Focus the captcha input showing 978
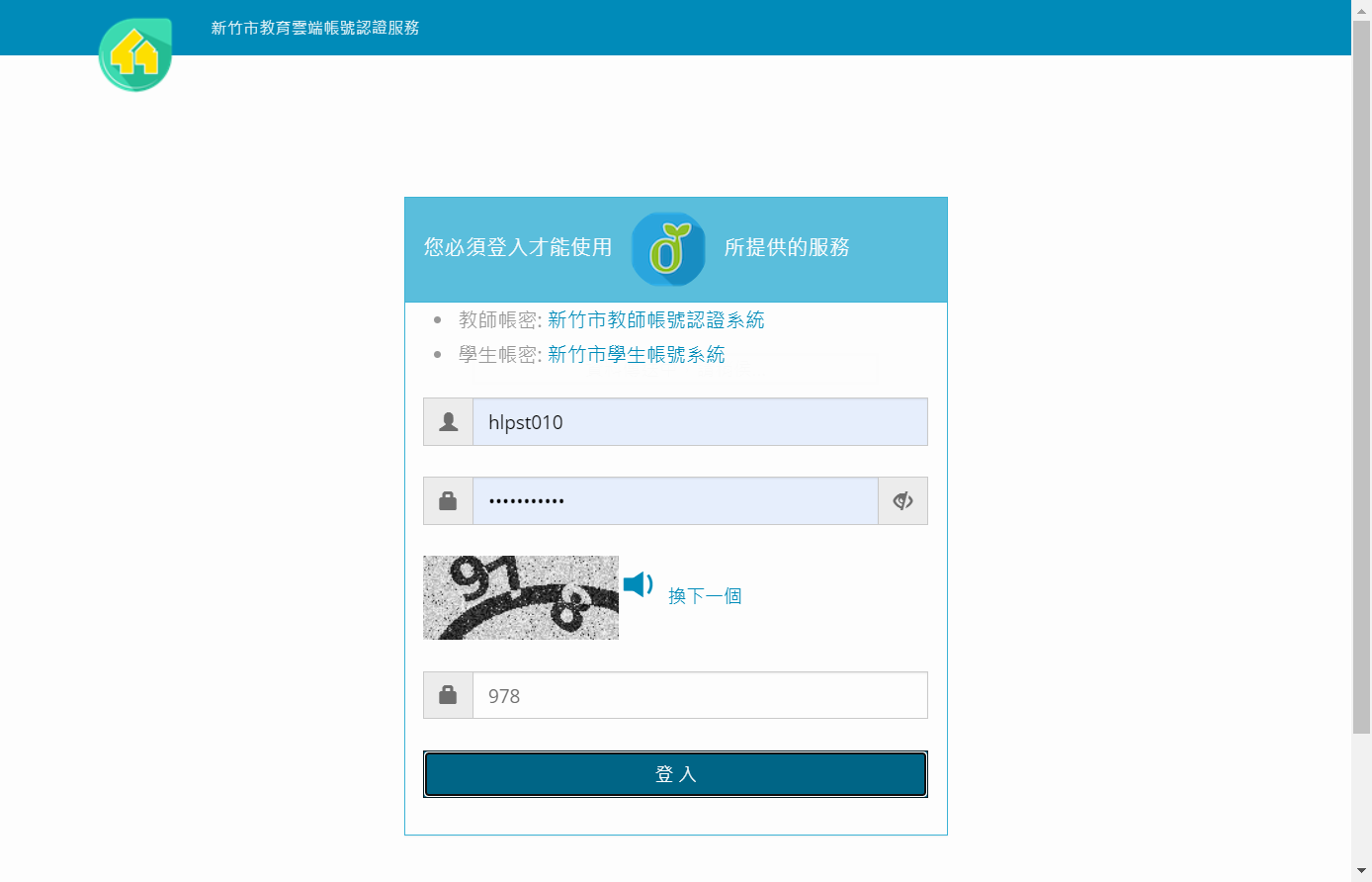Screen dimensions: 1372x882 700,695
